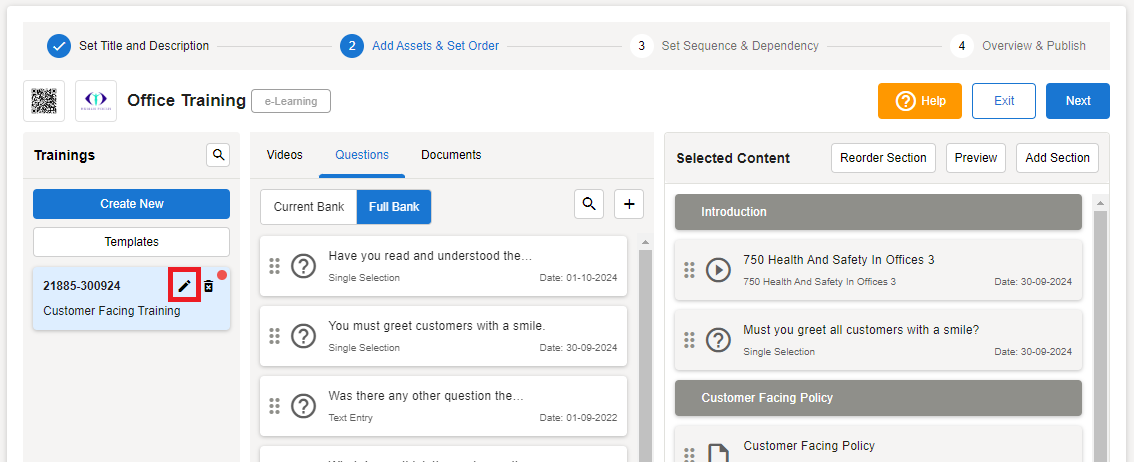Open the search icon in Trainings panel

coord(218,155)
